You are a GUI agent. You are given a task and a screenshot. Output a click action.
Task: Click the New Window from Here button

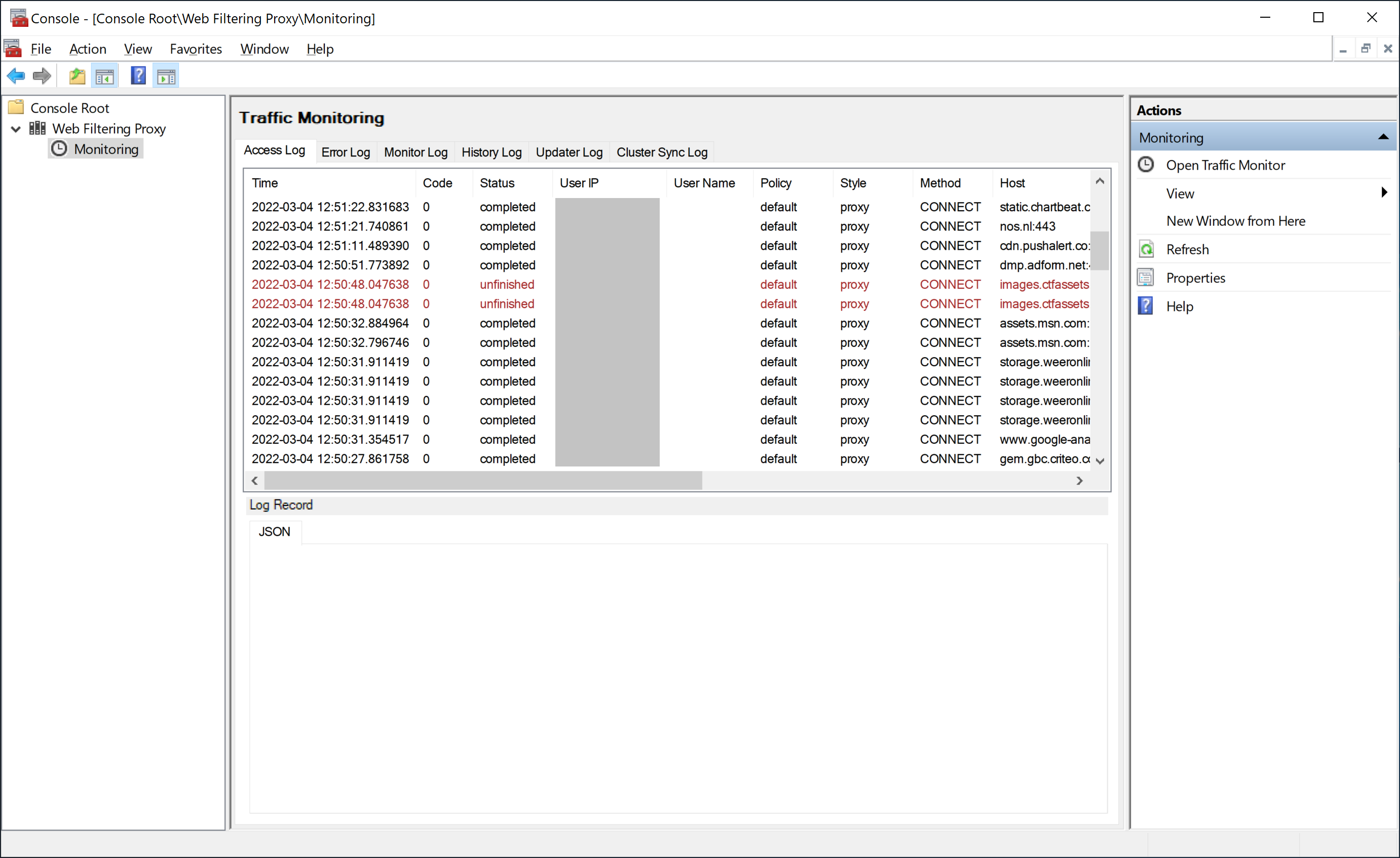1235,220
